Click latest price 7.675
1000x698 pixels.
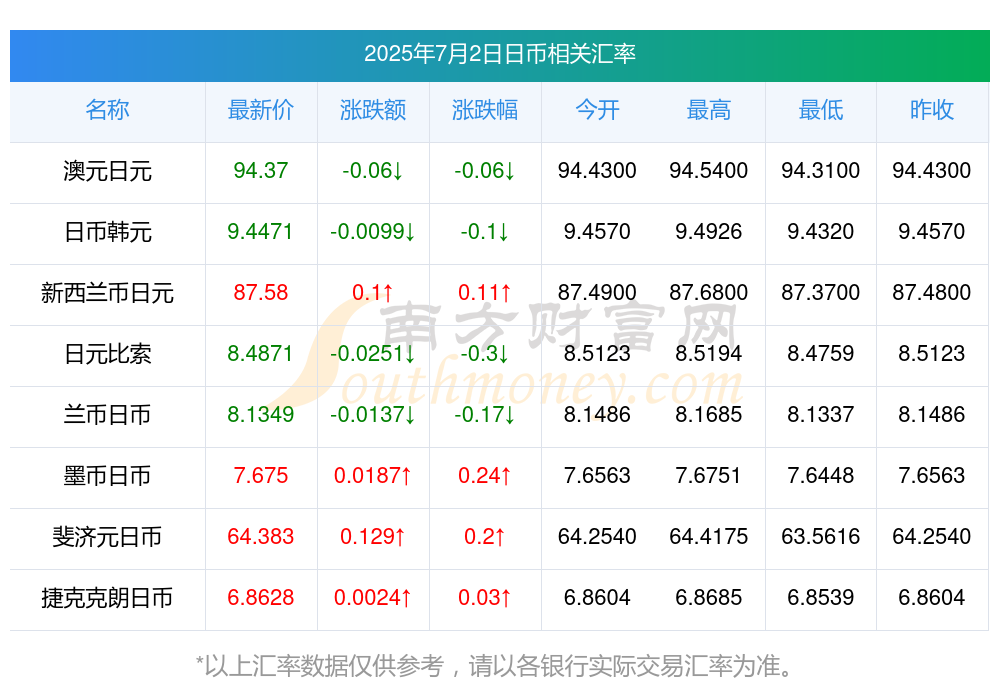[260, 475]
